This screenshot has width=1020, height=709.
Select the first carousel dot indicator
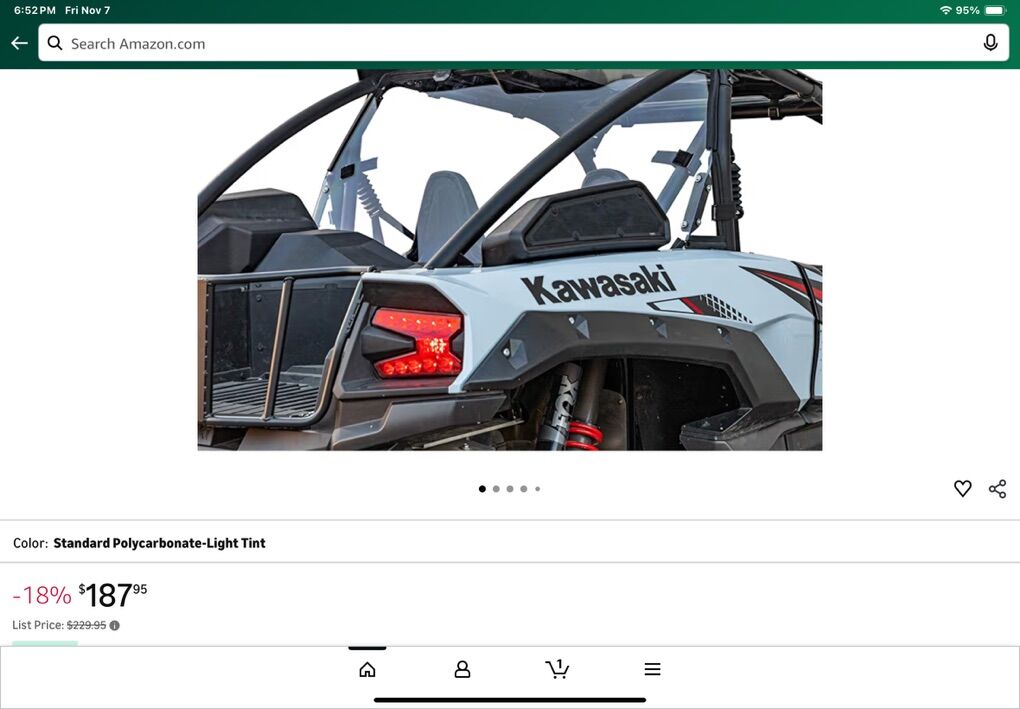481,488
